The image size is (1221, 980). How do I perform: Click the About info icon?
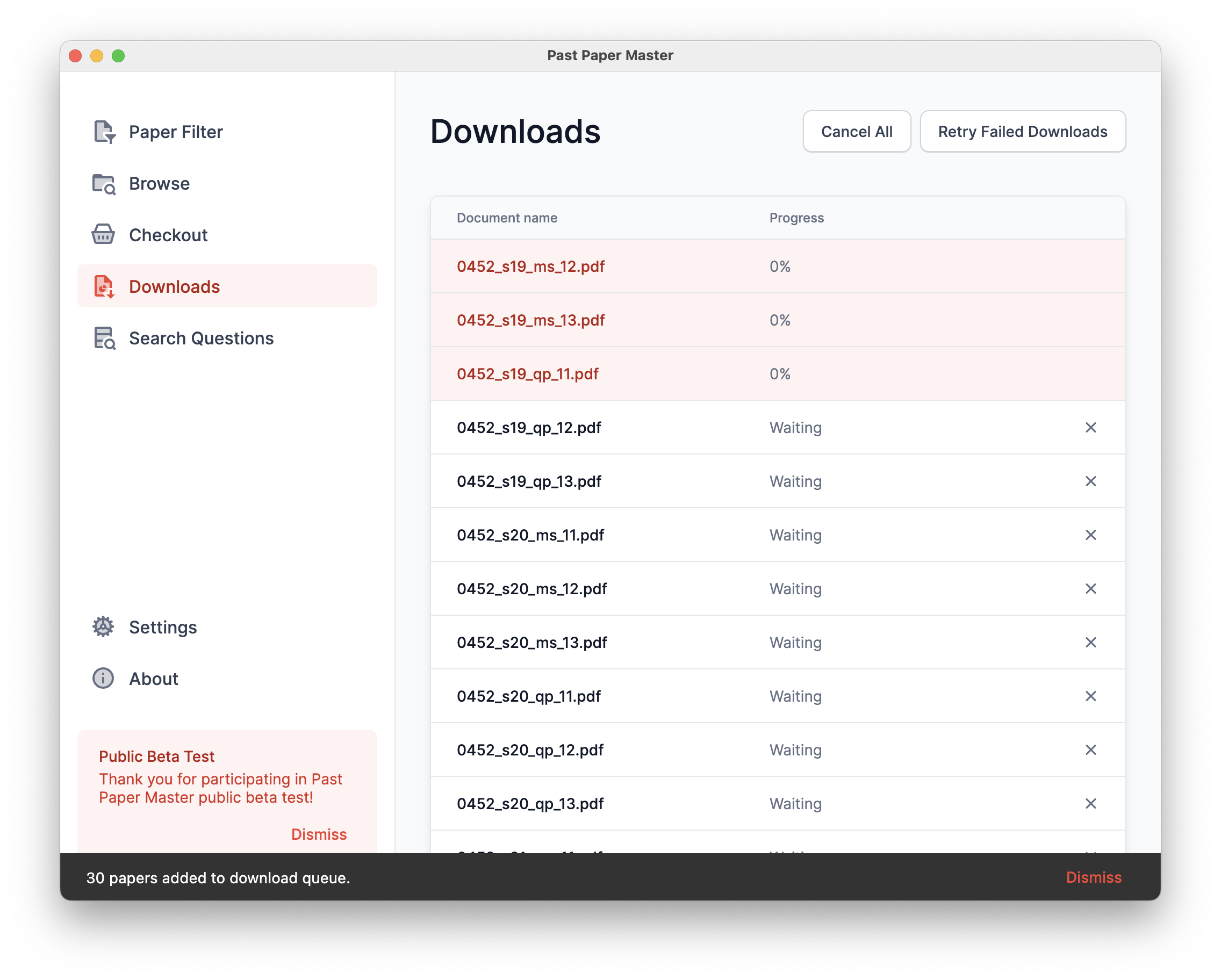(104, 679)
